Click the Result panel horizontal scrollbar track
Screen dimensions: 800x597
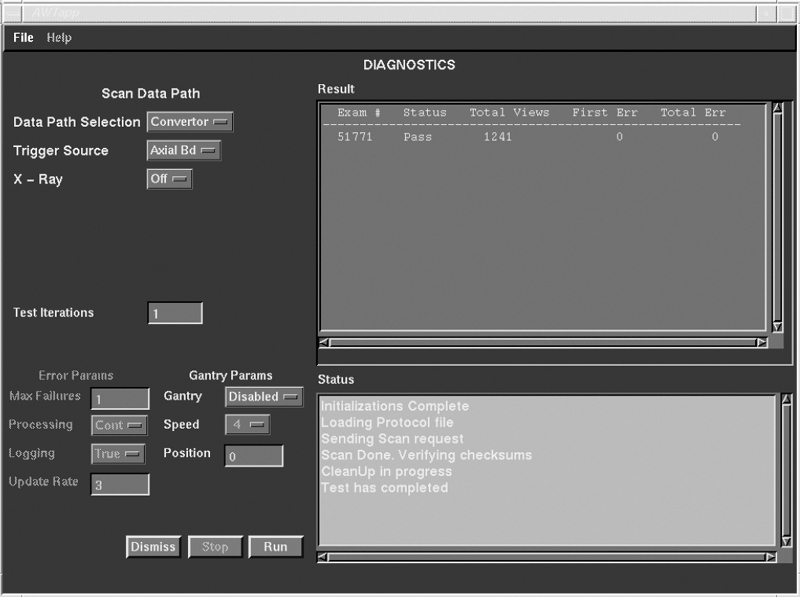tap(540, 342)
